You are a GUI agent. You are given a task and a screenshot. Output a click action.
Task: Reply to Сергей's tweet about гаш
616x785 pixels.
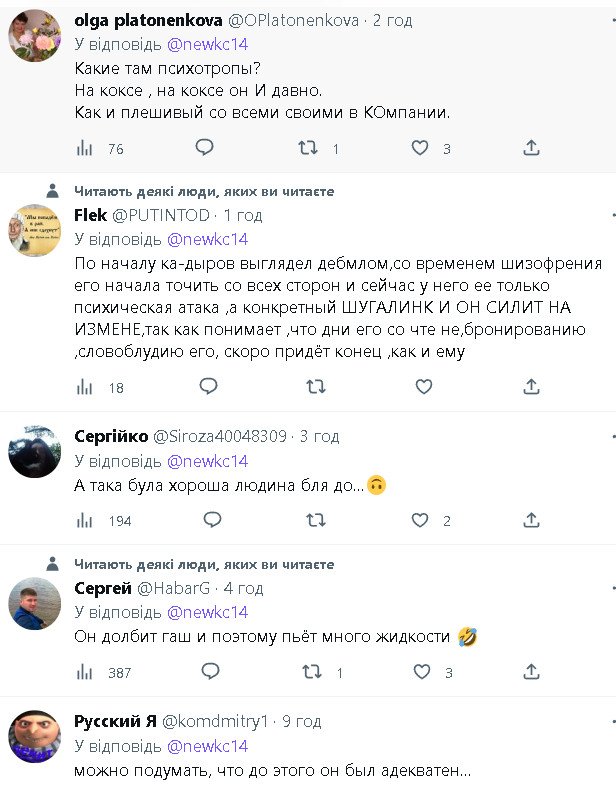pos(212,672)
